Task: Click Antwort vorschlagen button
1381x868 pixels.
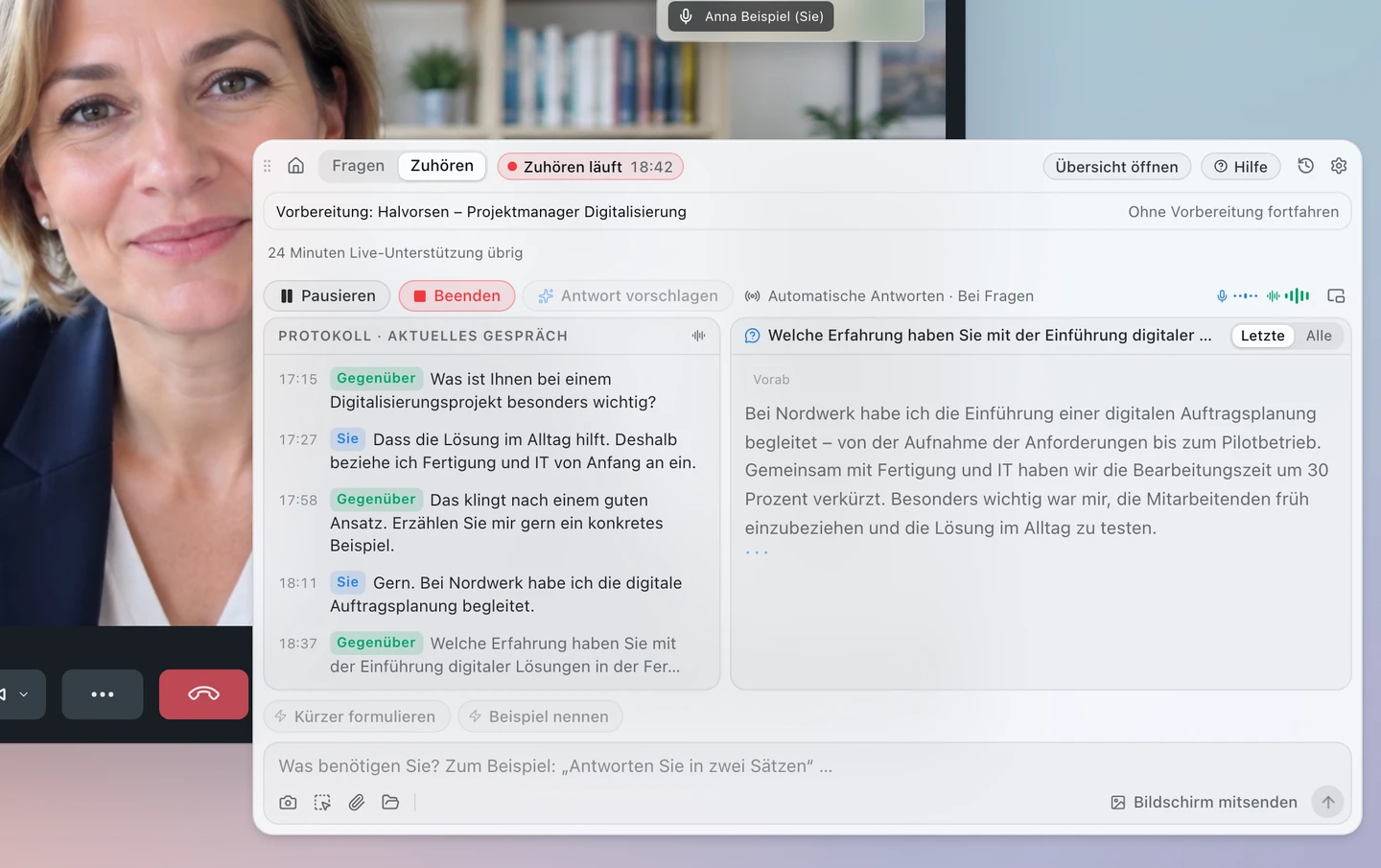Action: pos(628,295)
